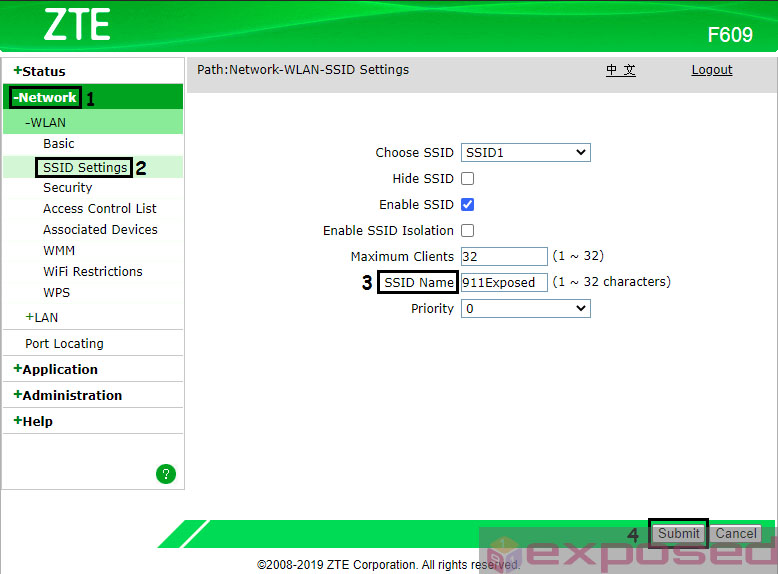Screen dimensions: 778x574
Task: Click the Cancel button
Action: (736, 533)
